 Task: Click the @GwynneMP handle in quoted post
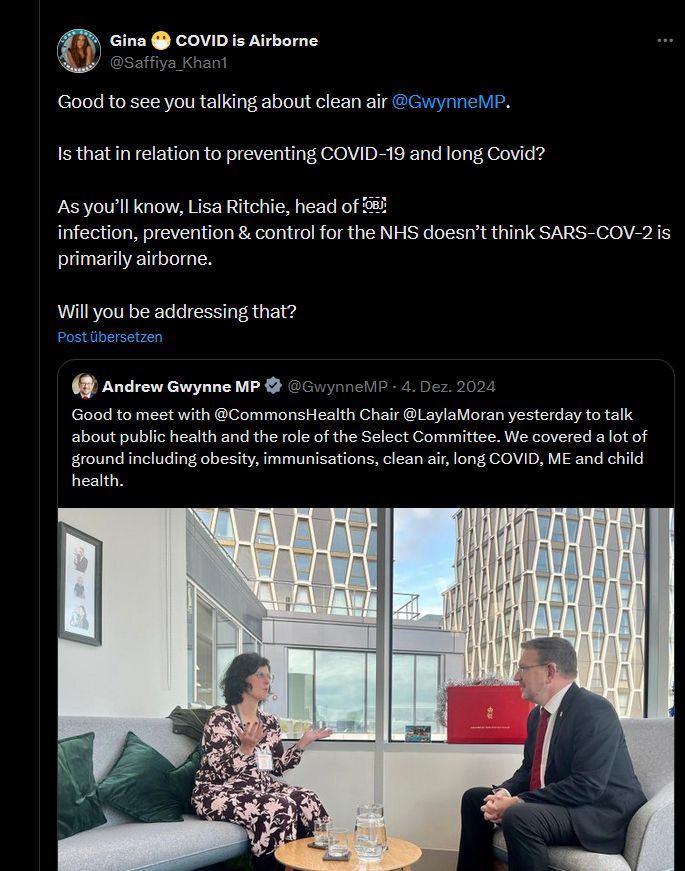pos(337,386)
